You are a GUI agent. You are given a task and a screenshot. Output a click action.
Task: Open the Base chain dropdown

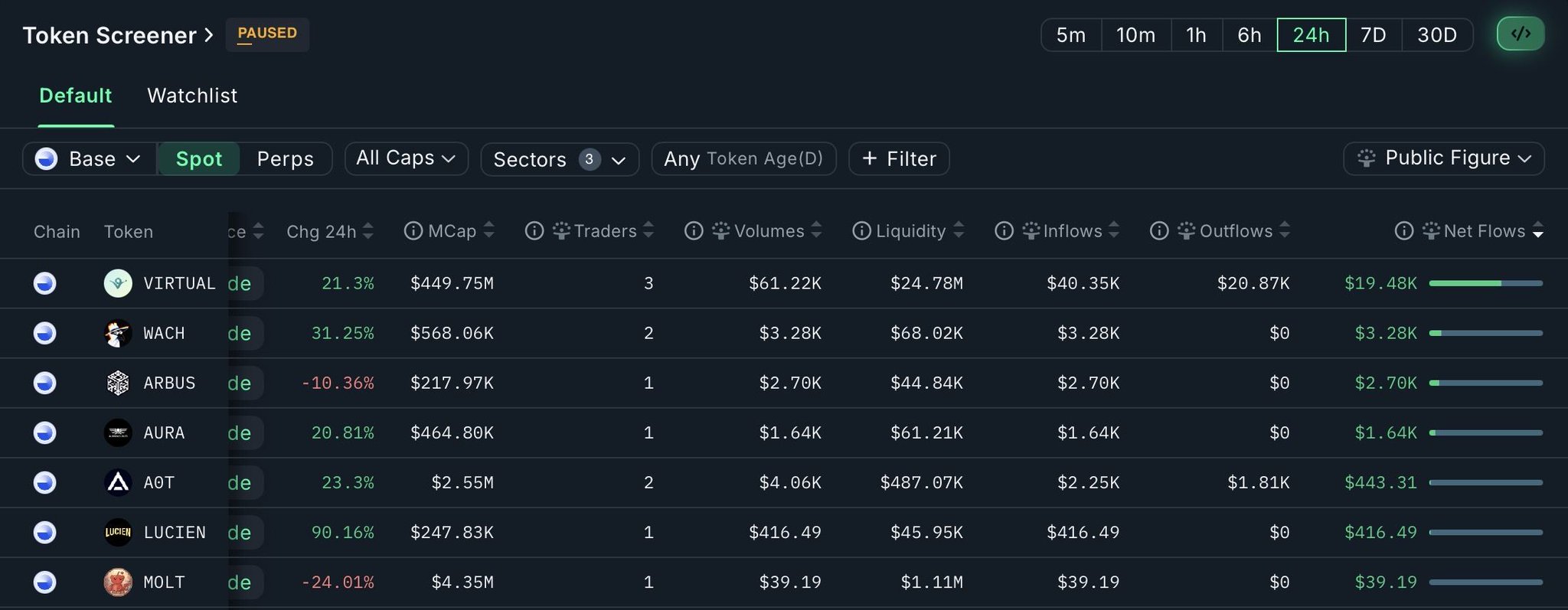[89, 158]
